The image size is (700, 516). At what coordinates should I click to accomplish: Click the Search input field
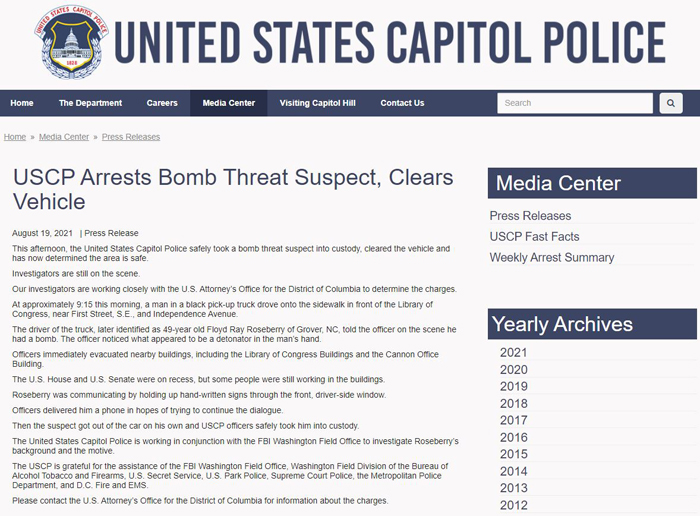tap(575, 103)
